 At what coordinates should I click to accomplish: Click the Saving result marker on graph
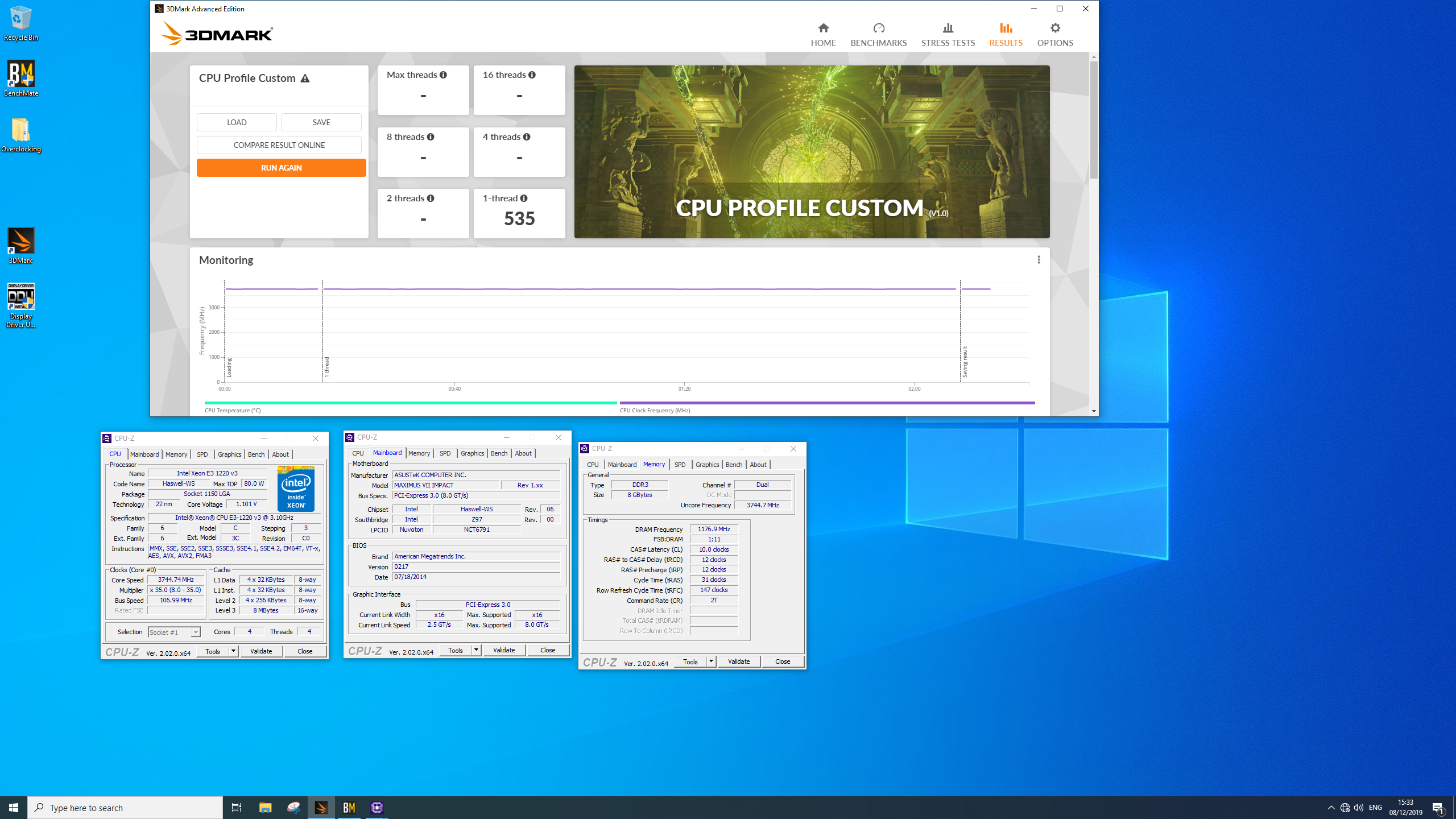965,362
